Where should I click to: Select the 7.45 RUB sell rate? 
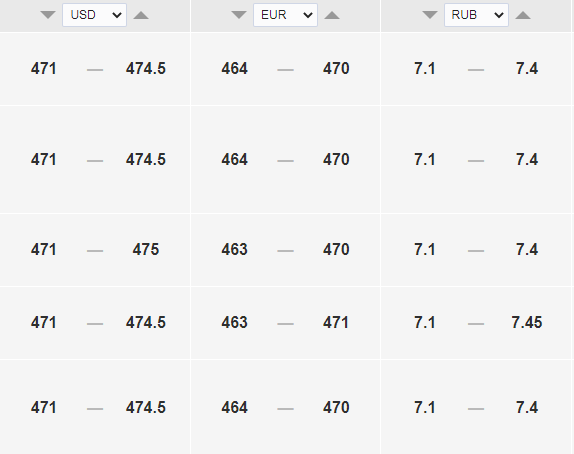[527, 323]
